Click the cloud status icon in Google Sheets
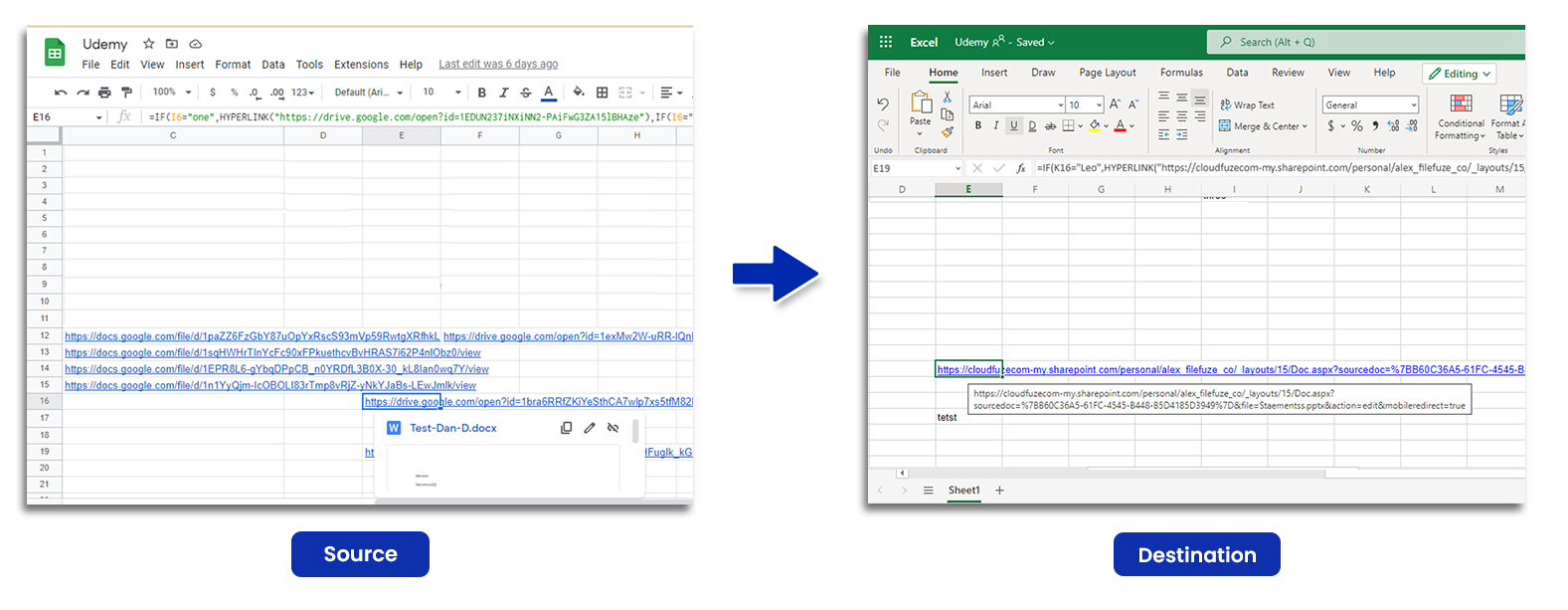This screenshot has width=1568, height=610. click(x=196, y=44)
